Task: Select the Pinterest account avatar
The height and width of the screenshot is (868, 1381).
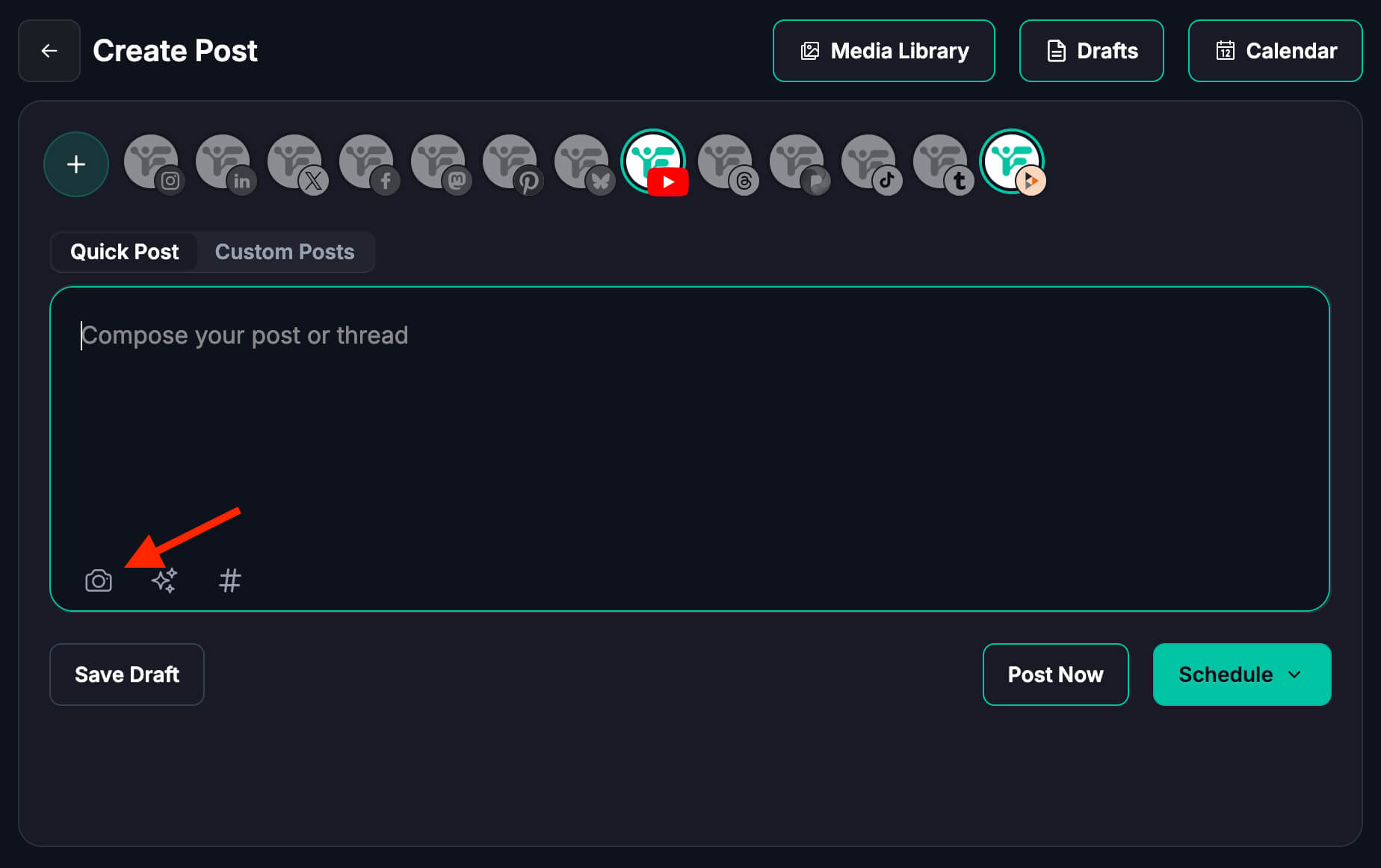Action: click(x=510, y=163)
